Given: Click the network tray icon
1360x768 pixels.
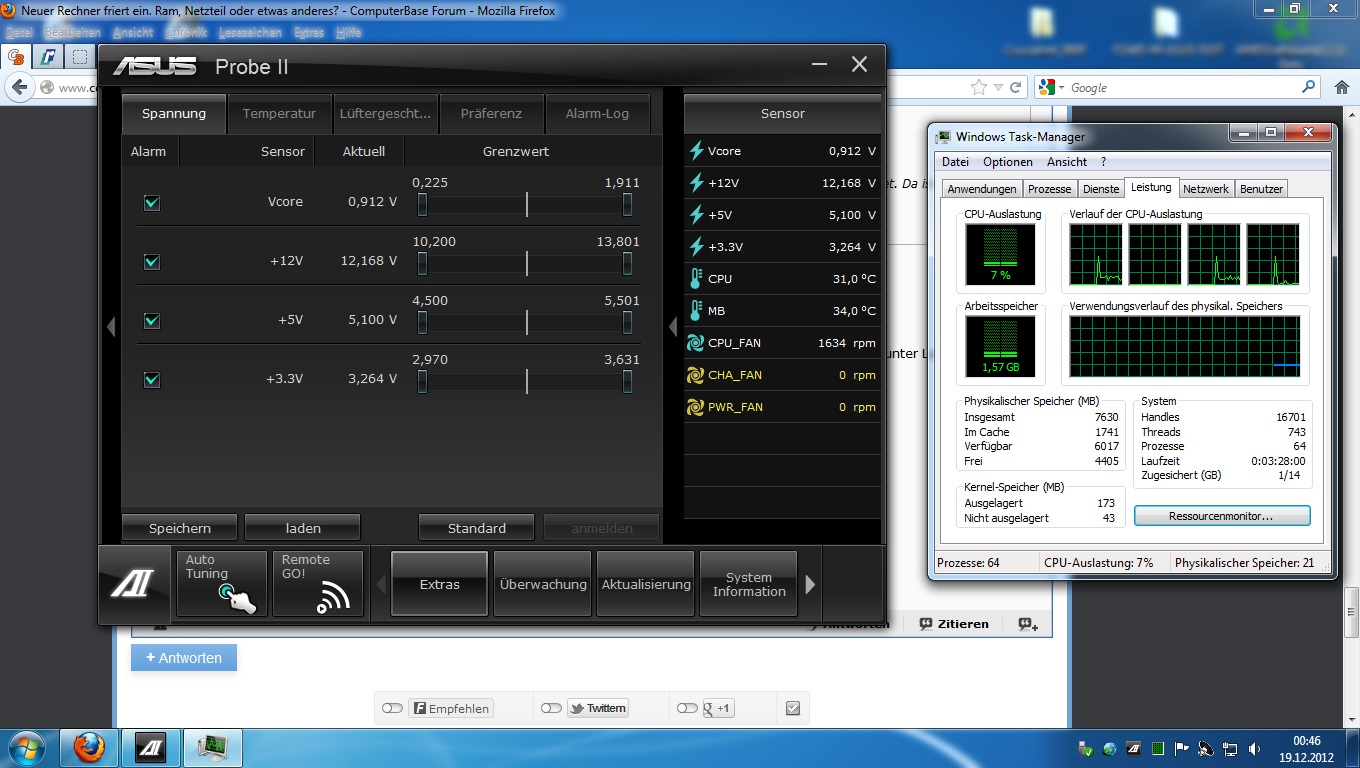Looking at the screenshot, I should click(1230, 748).
